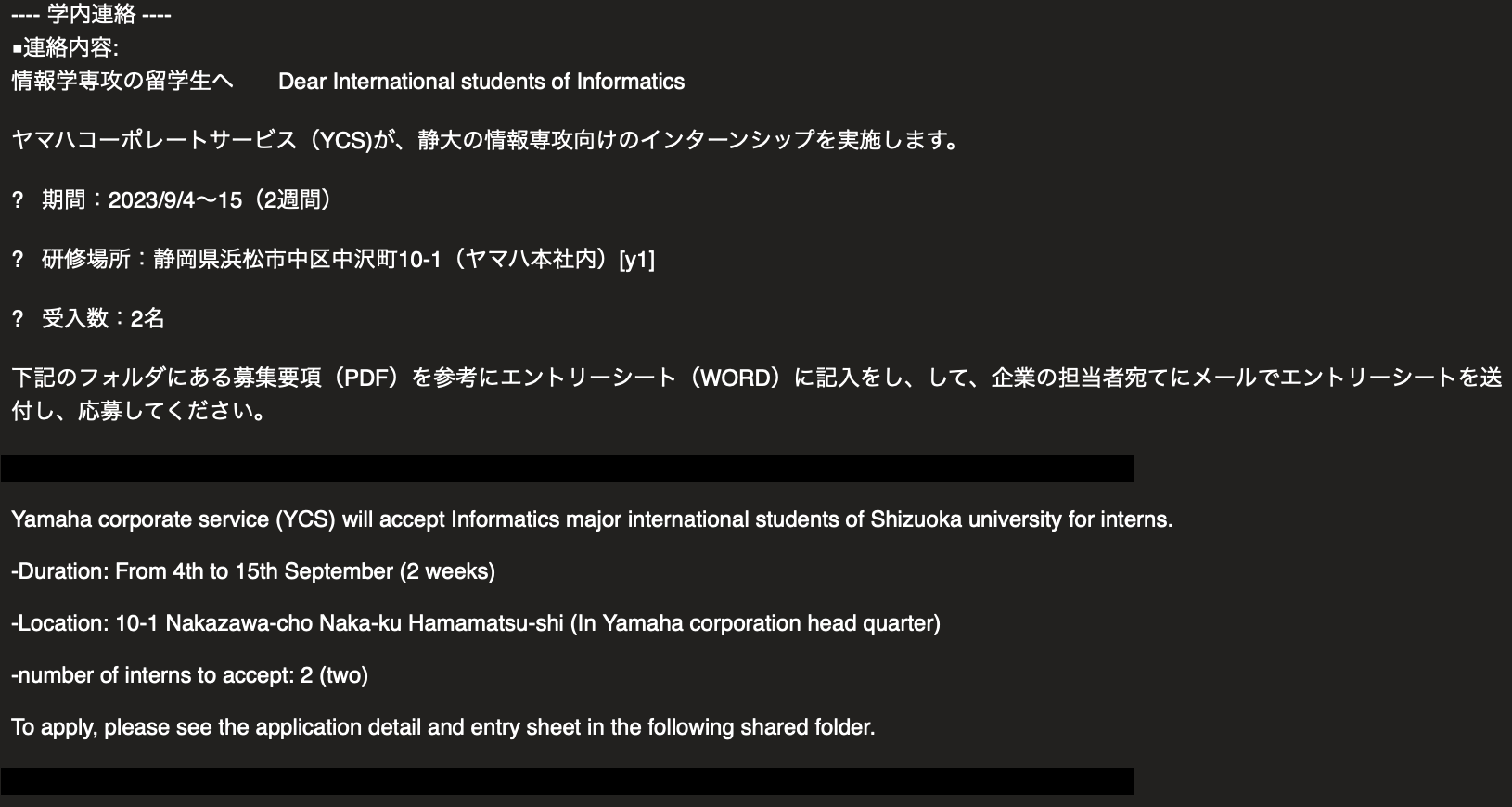
Task: Click the ■連絡内容: label
Action: pos(65,47)
